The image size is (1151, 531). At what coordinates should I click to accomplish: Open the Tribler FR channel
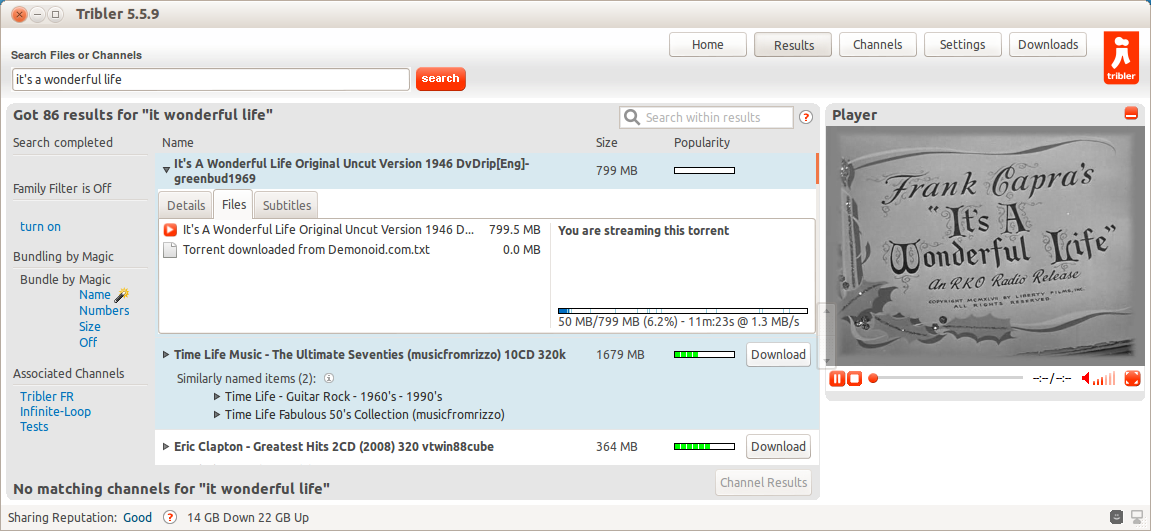[x=47, y=397]
